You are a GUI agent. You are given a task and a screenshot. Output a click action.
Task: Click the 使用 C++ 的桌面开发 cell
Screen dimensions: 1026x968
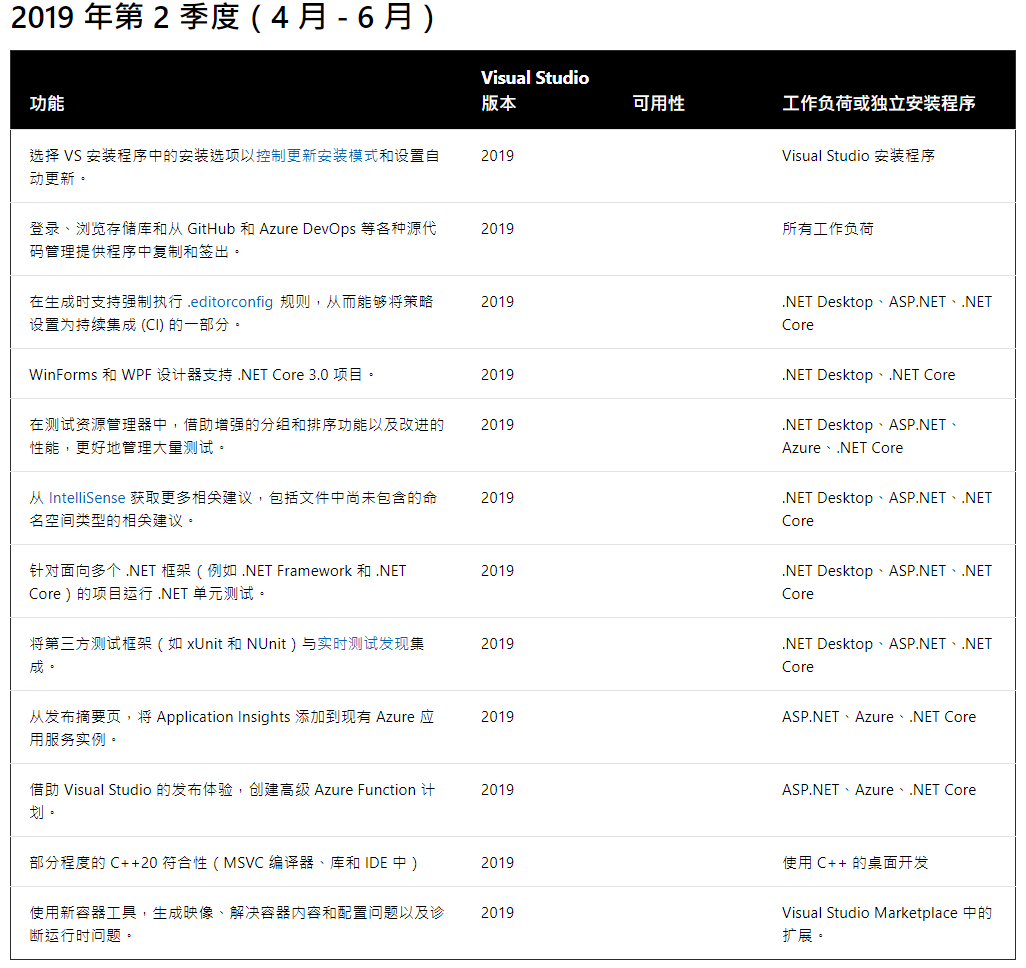[x=855, y=863]
